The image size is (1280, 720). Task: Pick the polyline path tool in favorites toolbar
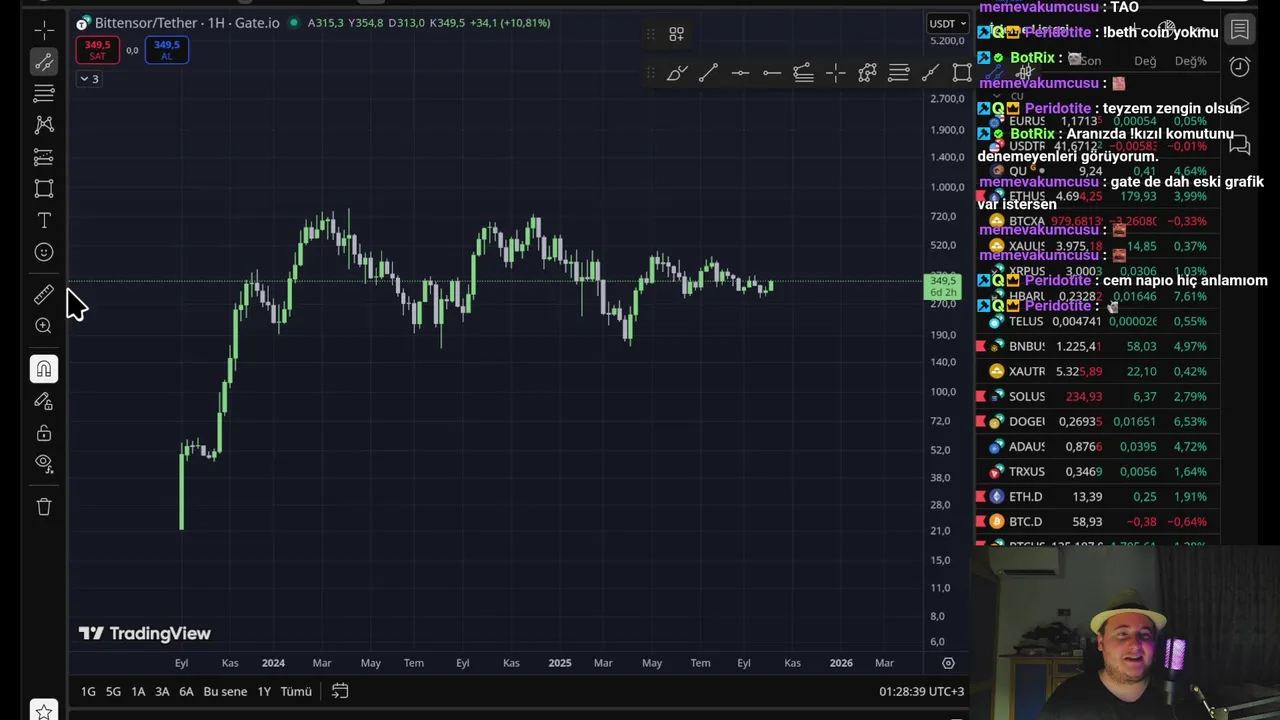867,72
